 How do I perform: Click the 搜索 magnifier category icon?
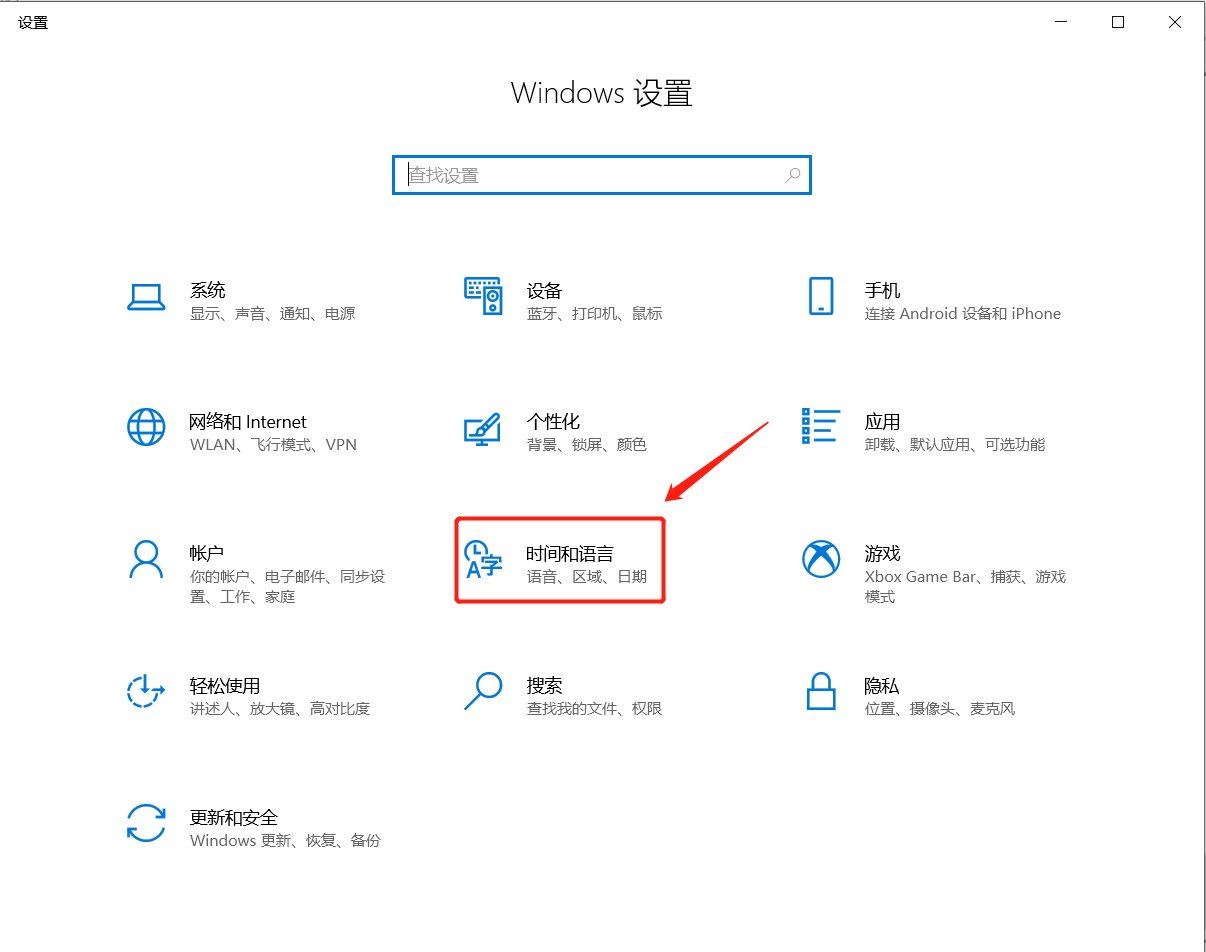[x=483, y=691]
